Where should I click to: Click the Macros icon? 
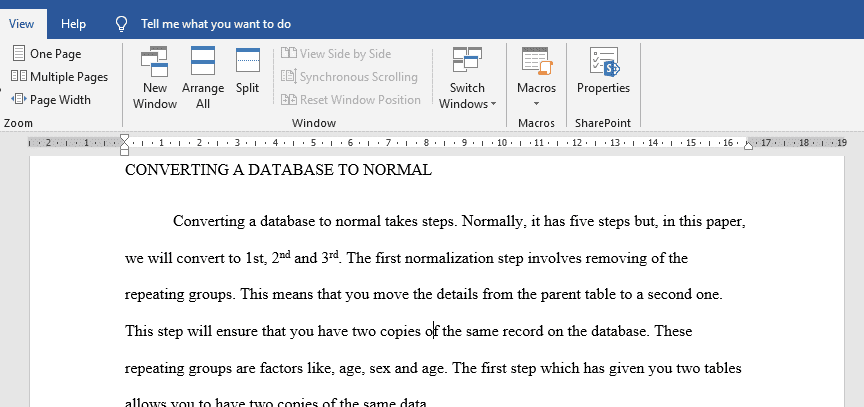pos(537,61)
